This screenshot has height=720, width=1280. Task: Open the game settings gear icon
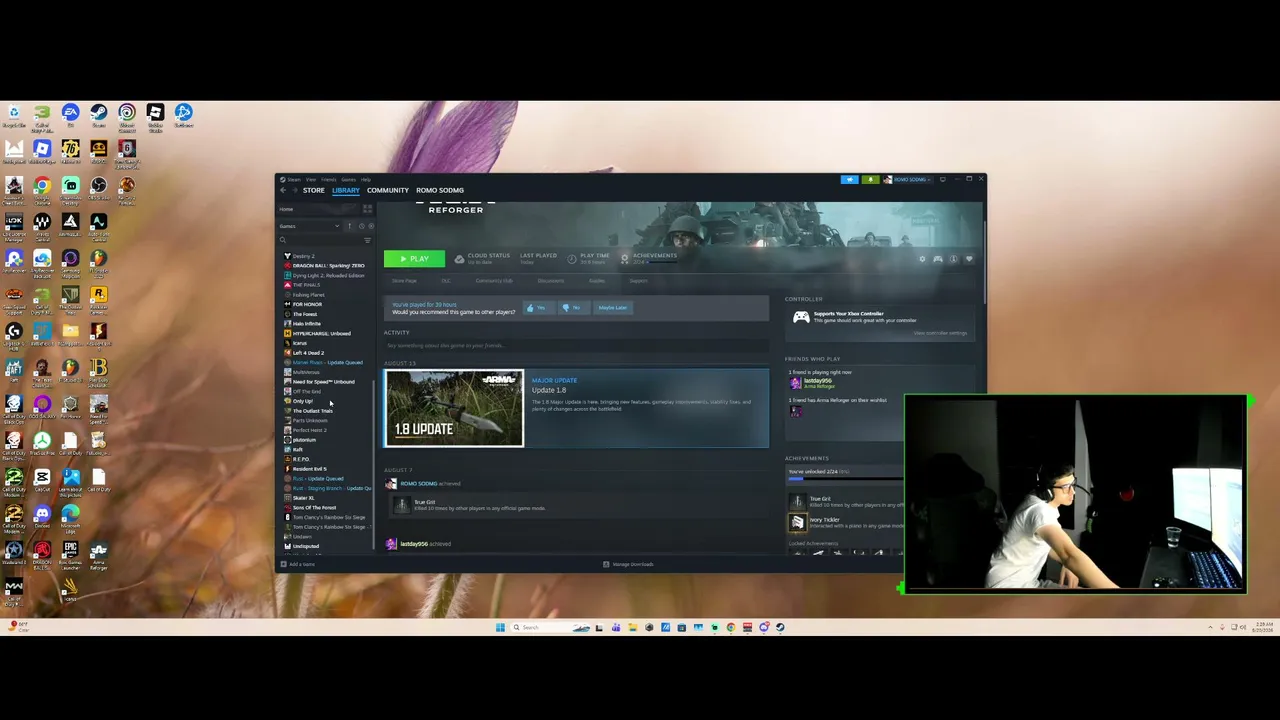[x=922, y=259]
